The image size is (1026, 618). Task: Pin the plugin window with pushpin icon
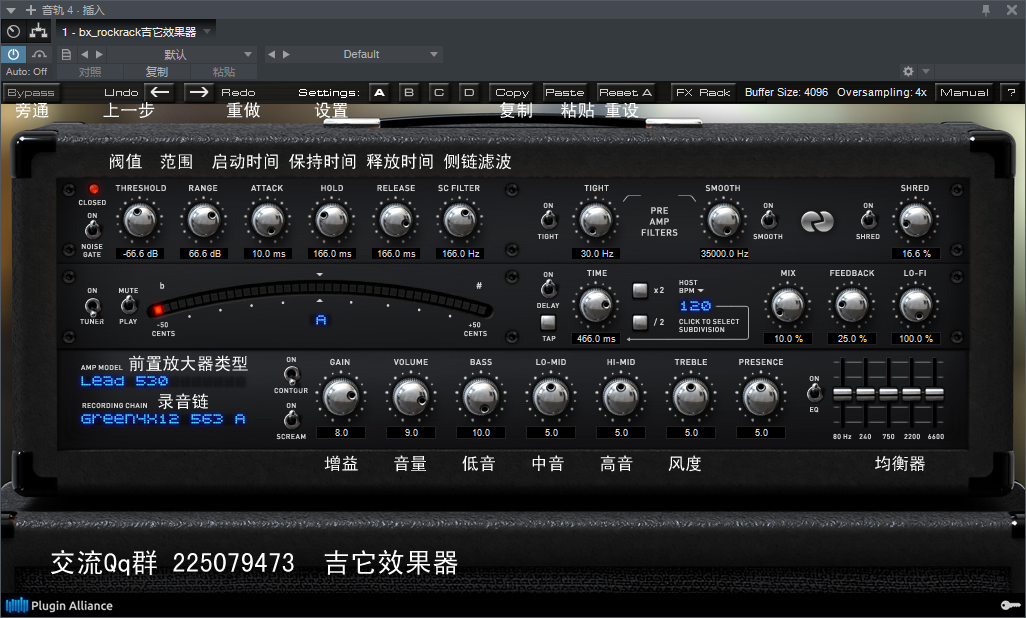point(985,10)
